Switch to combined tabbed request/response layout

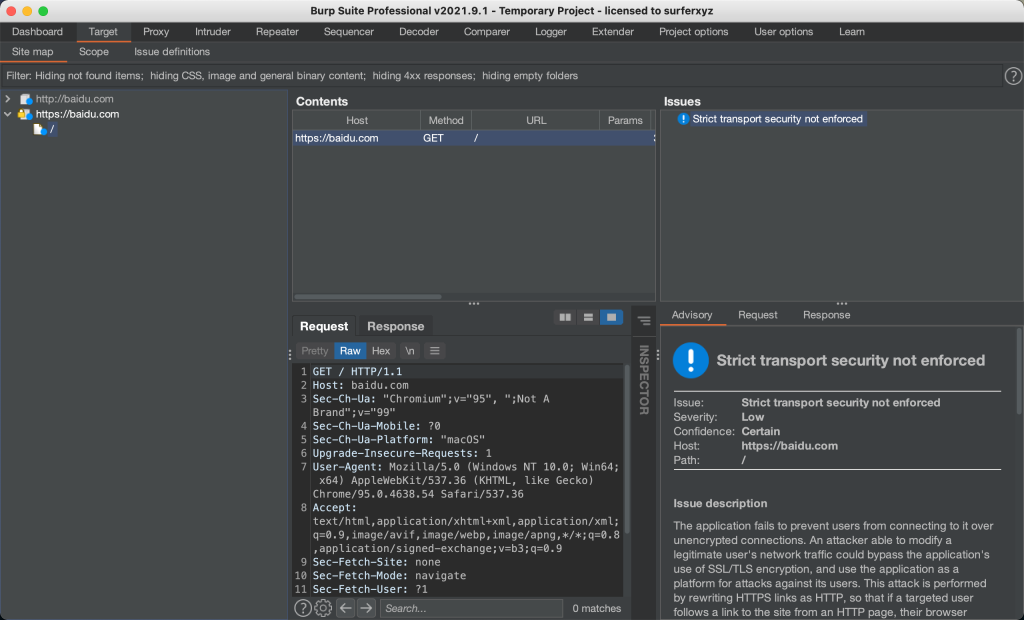(611, 318)
